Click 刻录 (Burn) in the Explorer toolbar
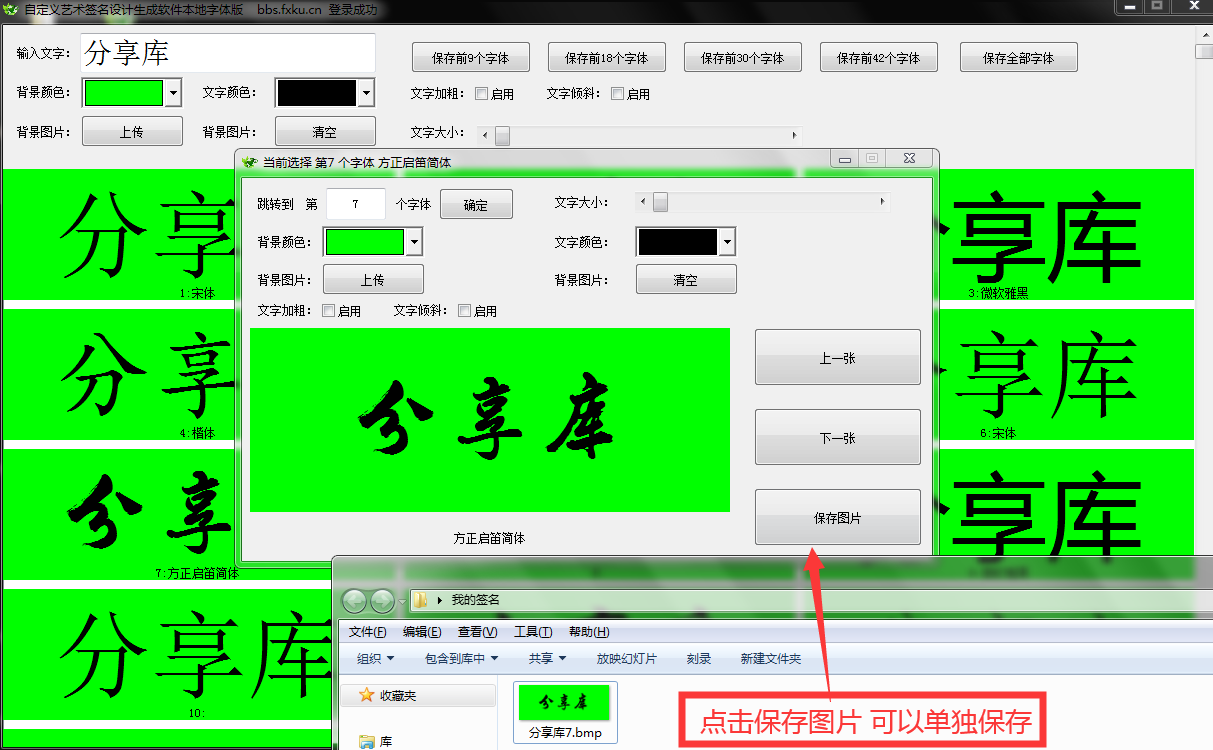Screen dimensions: 1213x750 click(x=699, y=658)
